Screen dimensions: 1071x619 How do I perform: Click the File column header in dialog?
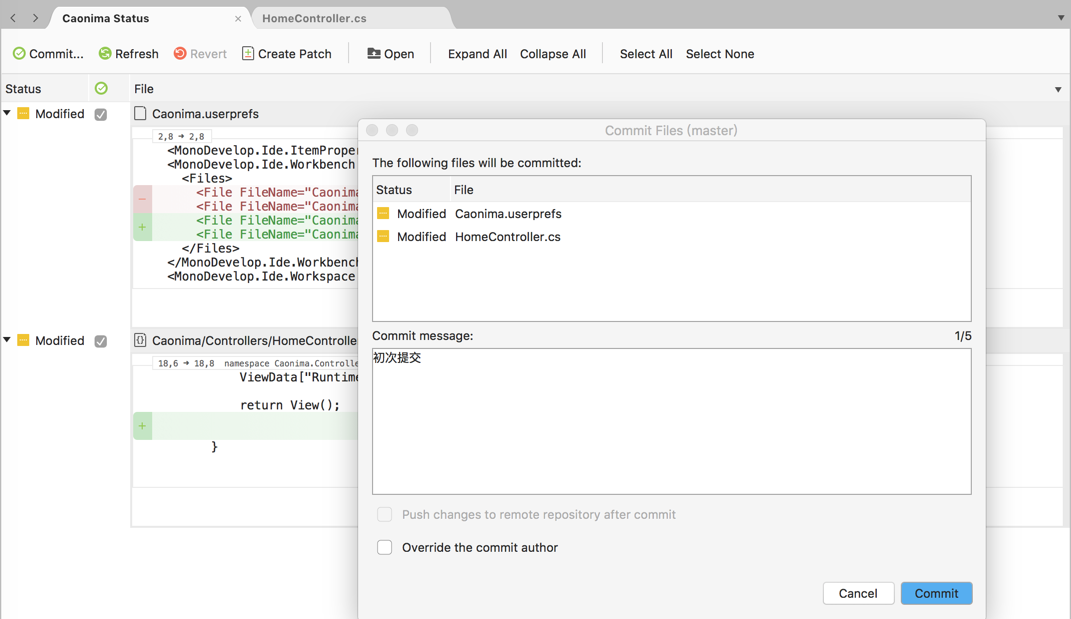click(x=464, y=190)
